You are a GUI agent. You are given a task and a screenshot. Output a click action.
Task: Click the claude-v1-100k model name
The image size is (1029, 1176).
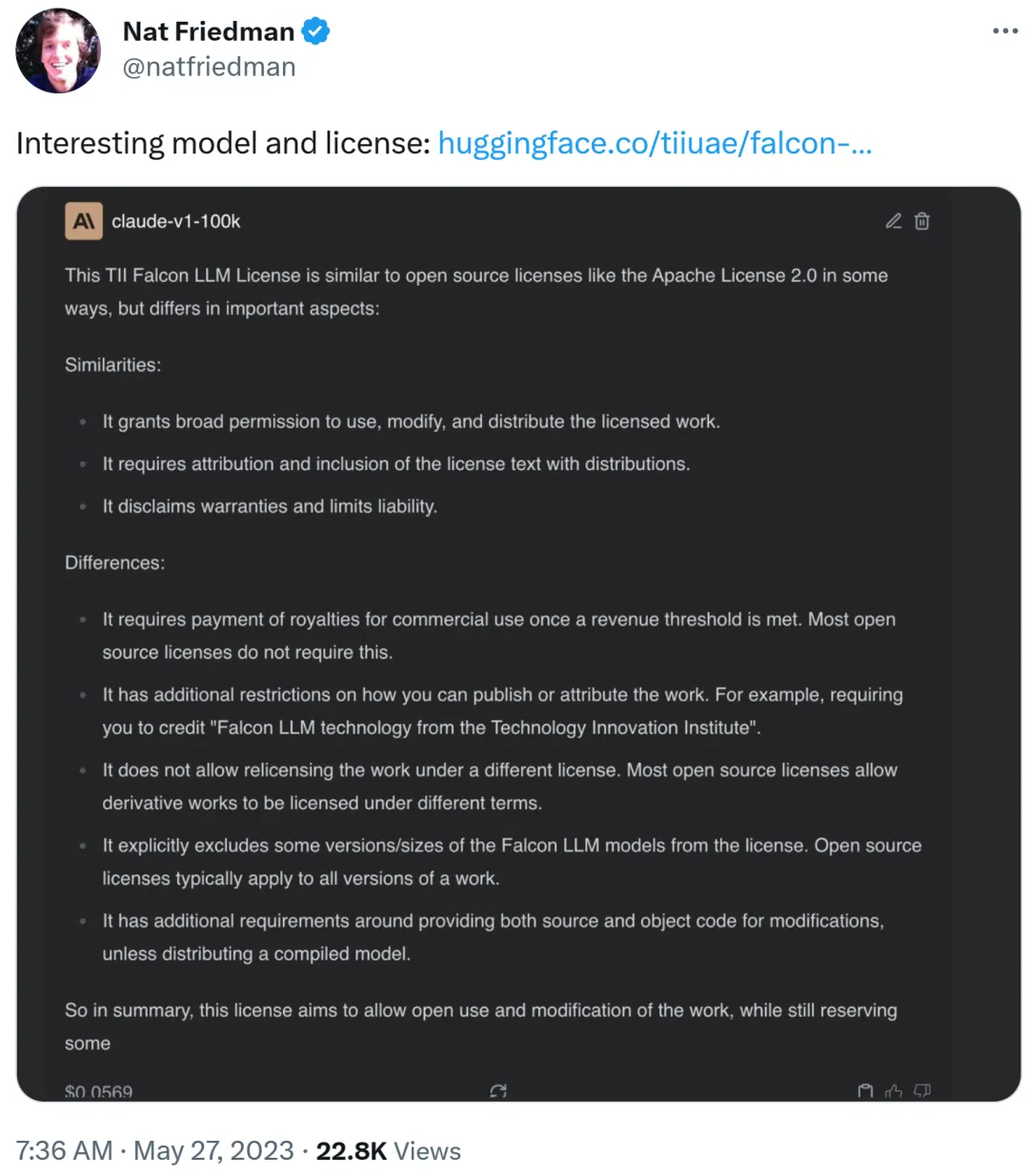pyautogui.click(x=176, y=221)
